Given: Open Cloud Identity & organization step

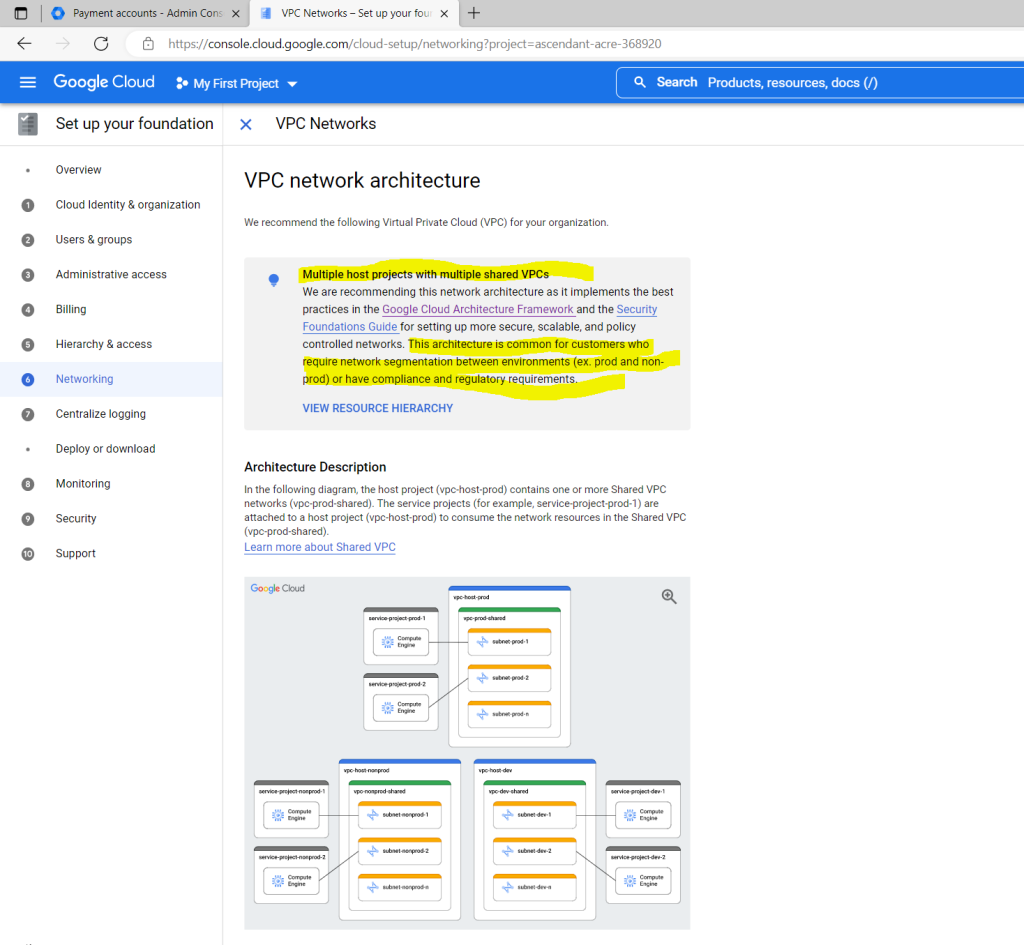Looking at the screenshot, I should (128, 204).
